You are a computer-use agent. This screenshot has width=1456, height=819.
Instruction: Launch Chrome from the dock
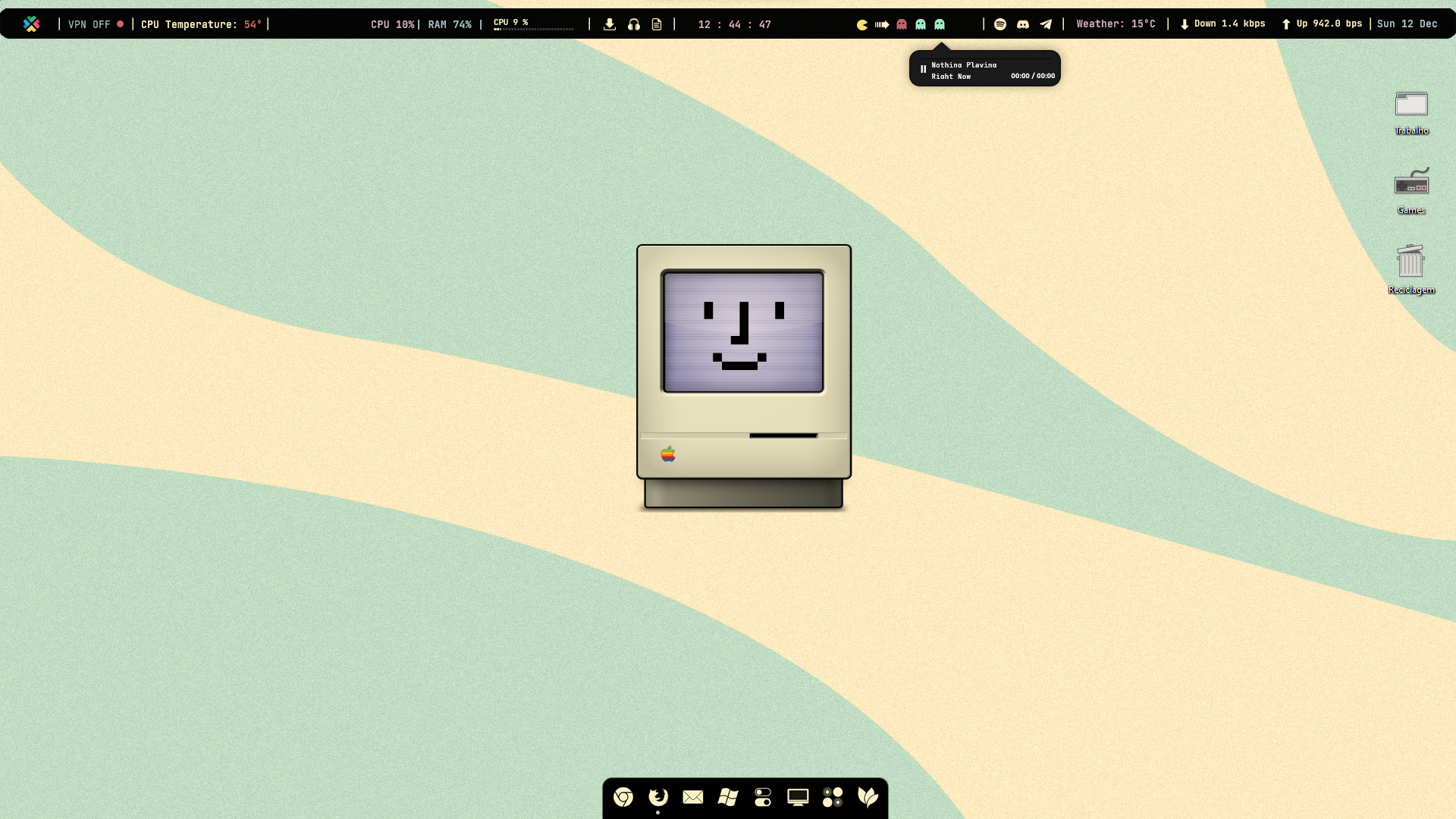(623, 797)
